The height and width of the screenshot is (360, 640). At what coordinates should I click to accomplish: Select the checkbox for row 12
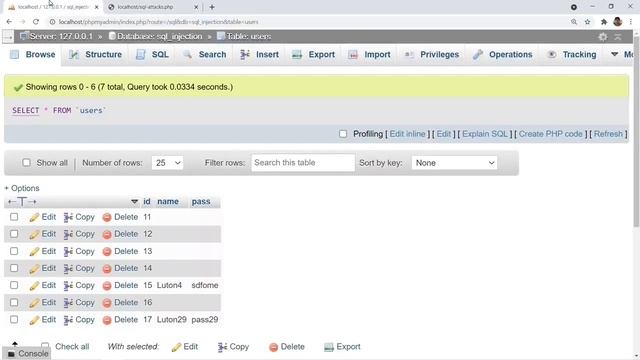click(14, 234)
